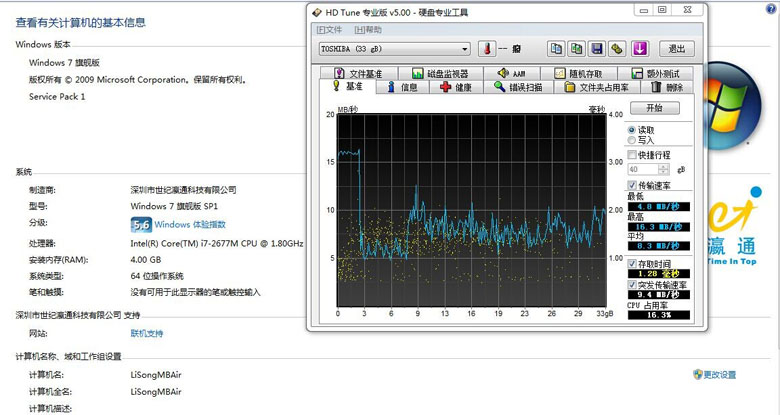Click the 赢通 OEM logo in the Control Panel window
The image size is (780, 415).
732,226
